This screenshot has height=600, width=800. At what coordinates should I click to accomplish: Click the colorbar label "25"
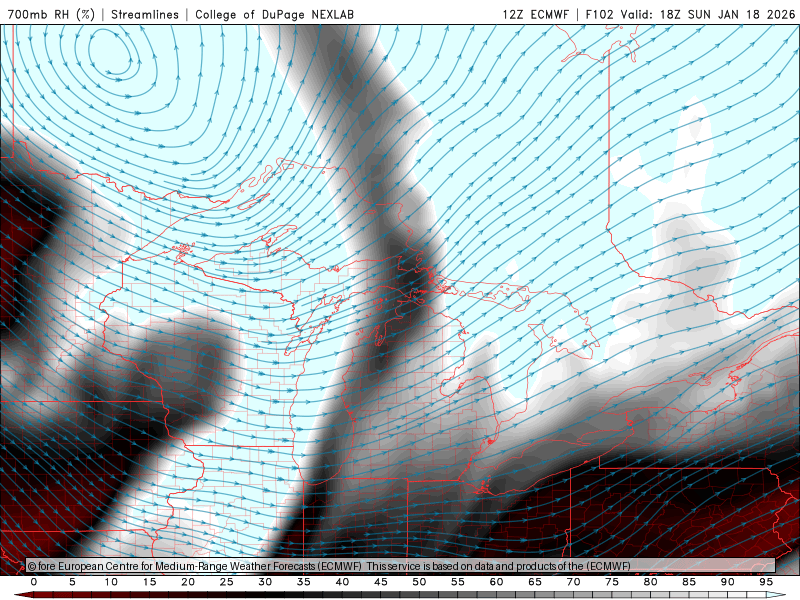pyautogui.click(x=227, y=582)
